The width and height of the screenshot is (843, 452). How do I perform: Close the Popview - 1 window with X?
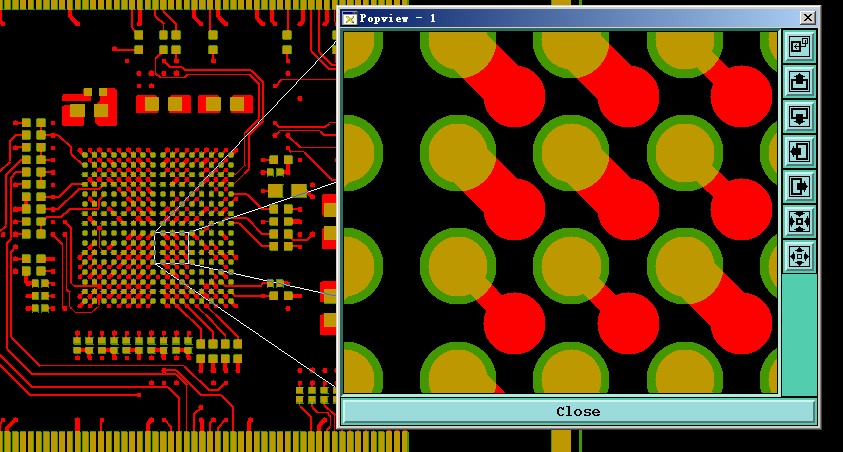point(808,18)
